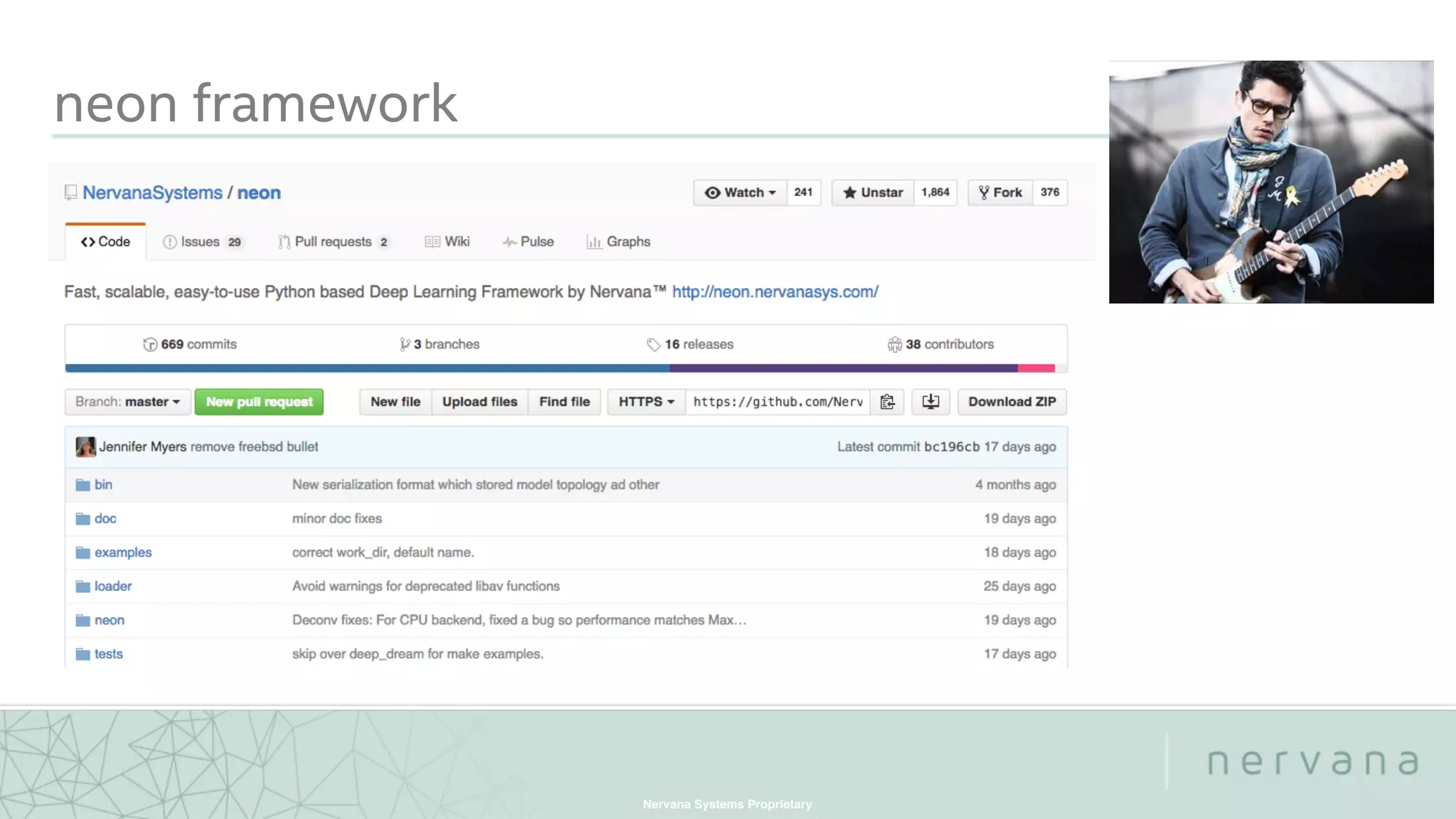View 38 contributors

click(x=941, y=344)
